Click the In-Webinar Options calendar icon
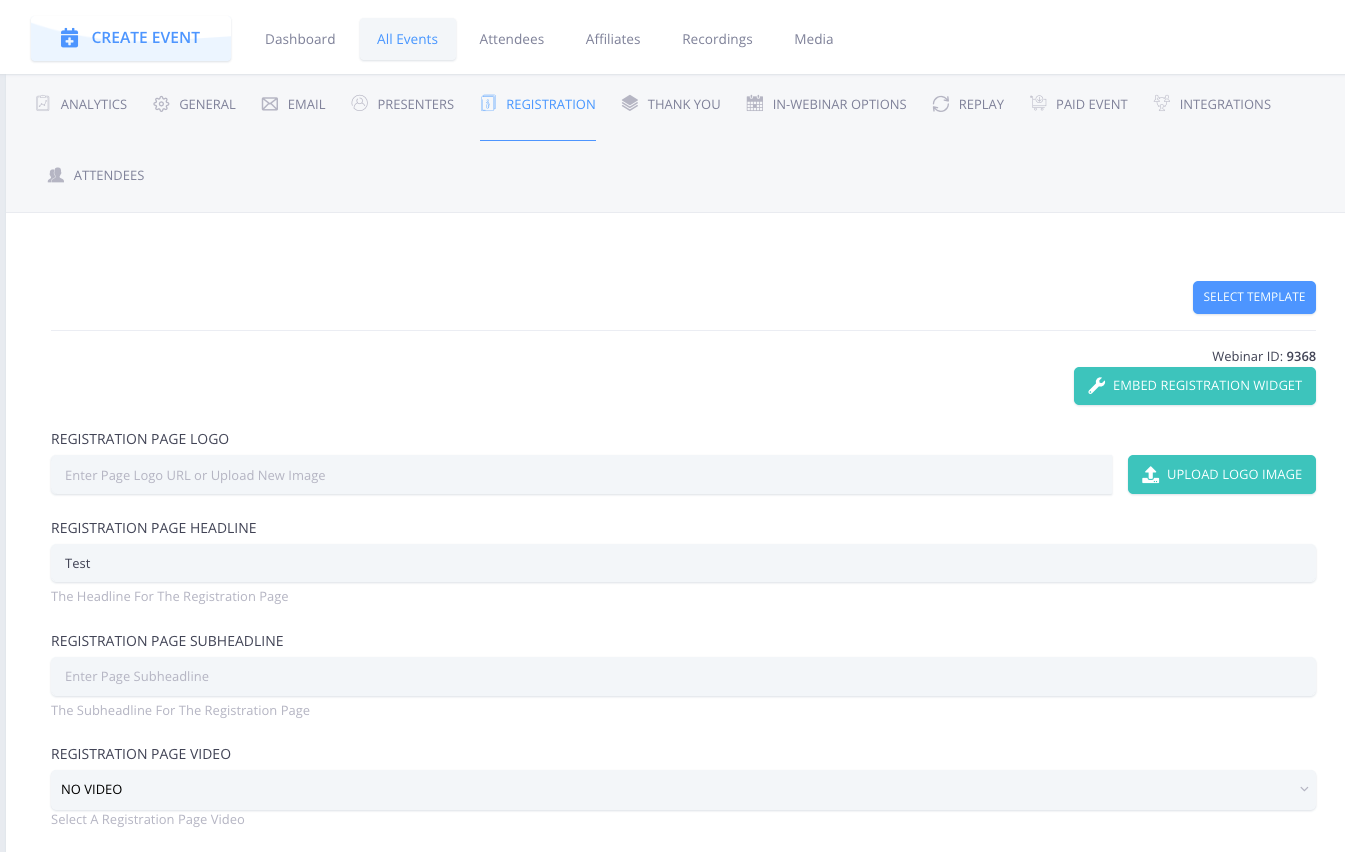This screenshot has height=852, width=1345. (755, 103)
